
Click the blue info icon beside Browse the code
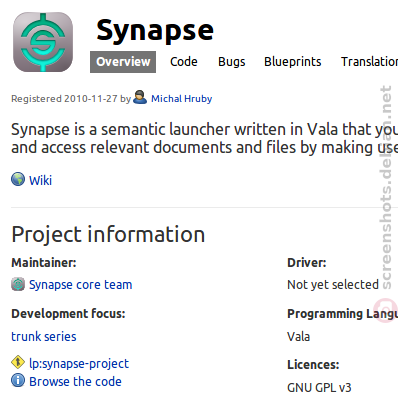(x=18, y=380)
